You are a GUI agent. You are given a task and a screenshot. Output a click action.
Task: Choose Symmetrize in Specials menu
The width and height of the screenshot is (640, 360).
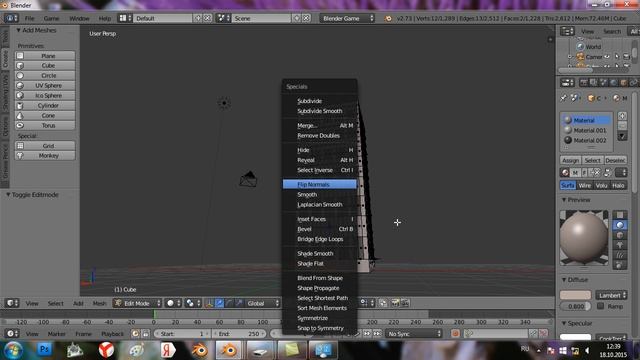[x=320, y=318]
